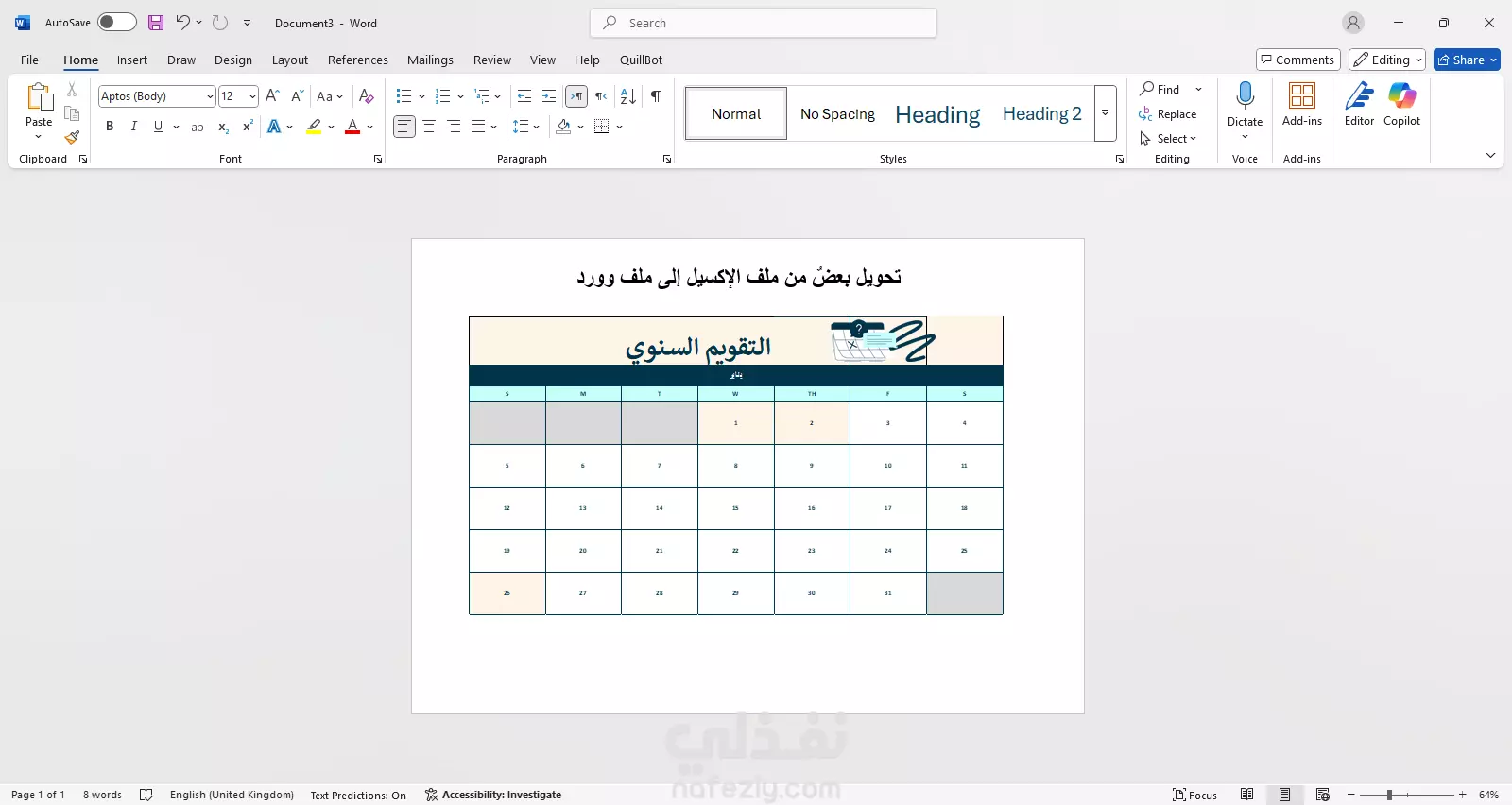Screen dimensions: 1512x805
Task: Launch Copilot from the ribbon
Action: click(x=1401, y=104)
